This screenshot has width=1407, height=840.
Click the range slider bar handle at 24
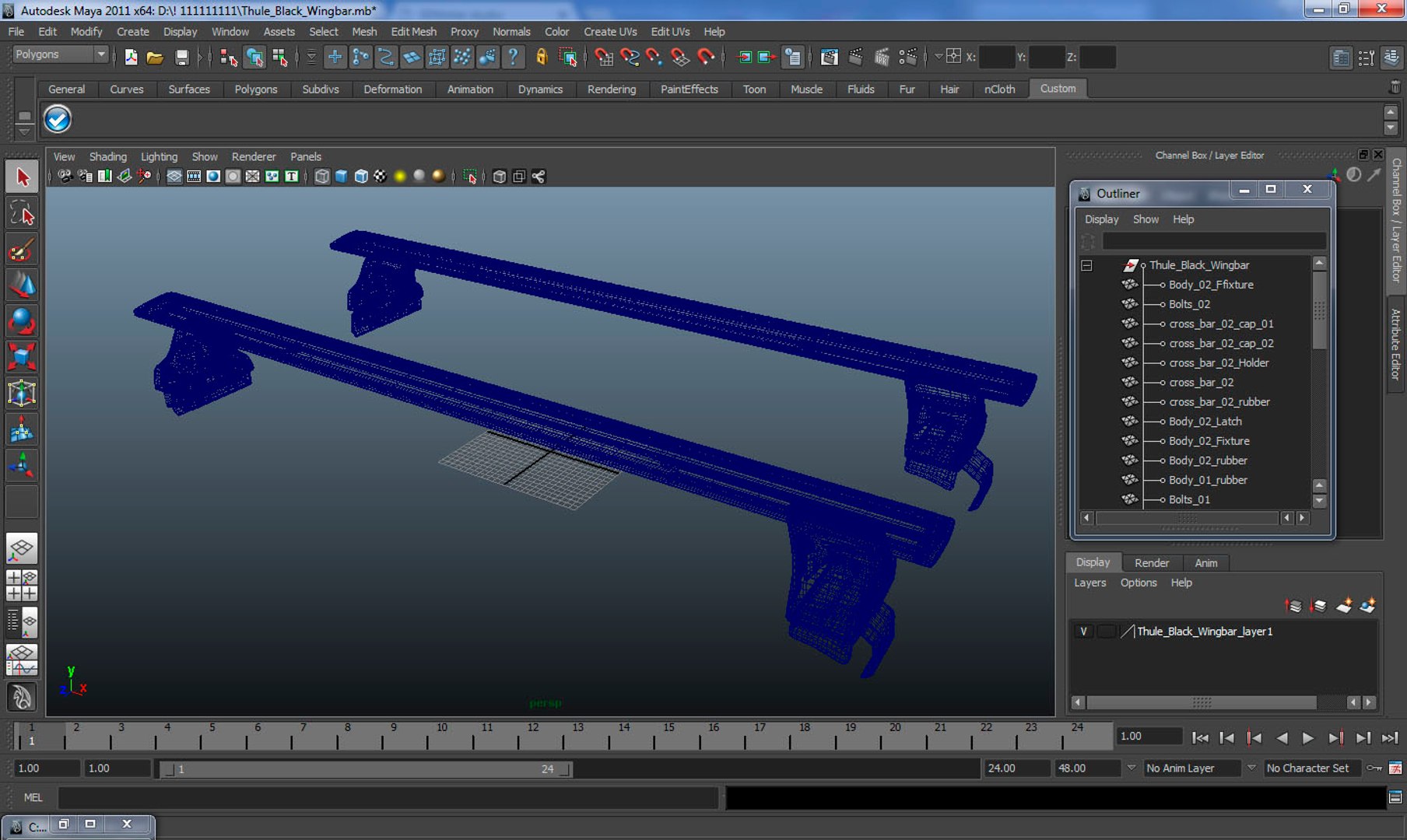click(x=566, y=769)
